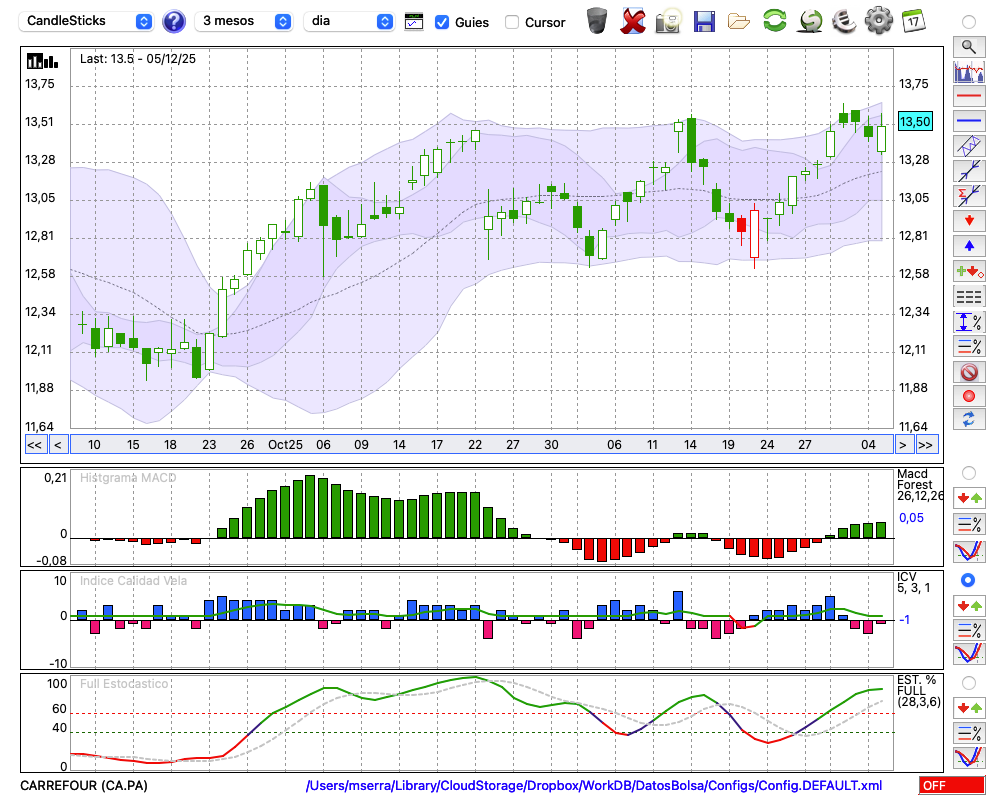This screenshot has height=800, width=1000.
Task: Click the blue floppy disk save icon
Action: 704,21
